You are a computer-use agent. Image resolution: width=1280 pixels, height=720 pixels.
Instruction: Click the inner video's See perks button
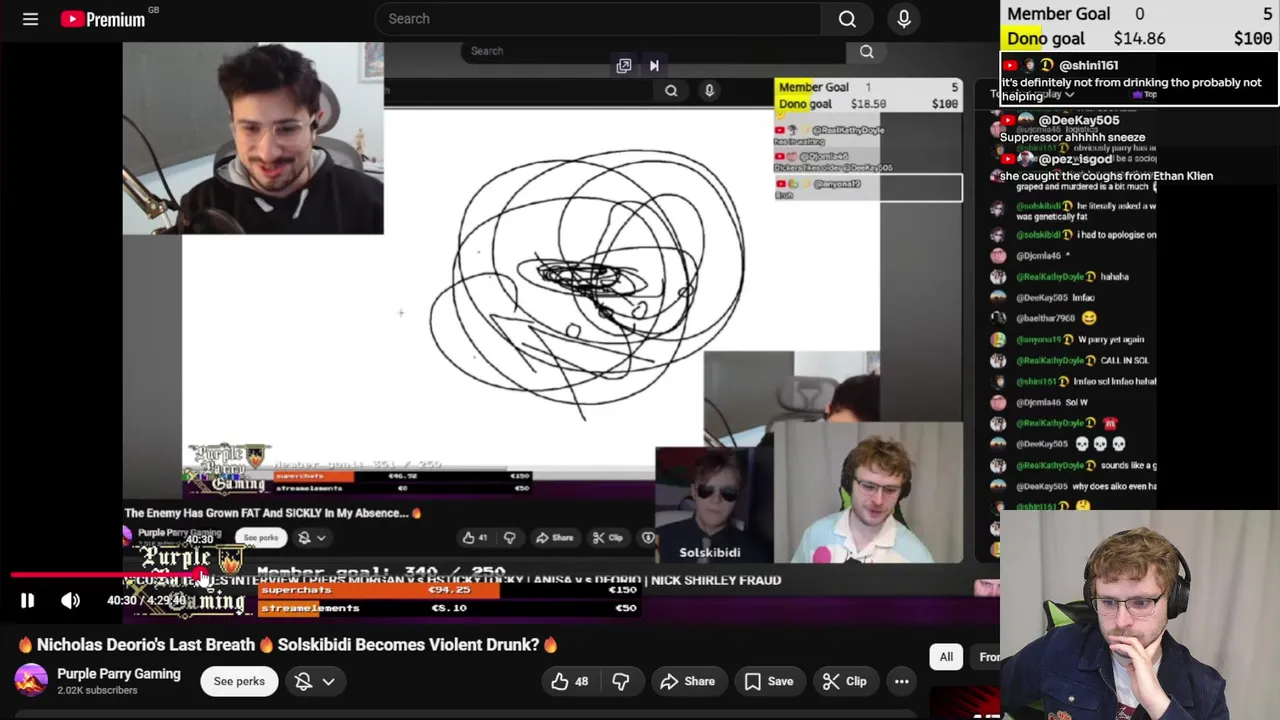point(261,538)
